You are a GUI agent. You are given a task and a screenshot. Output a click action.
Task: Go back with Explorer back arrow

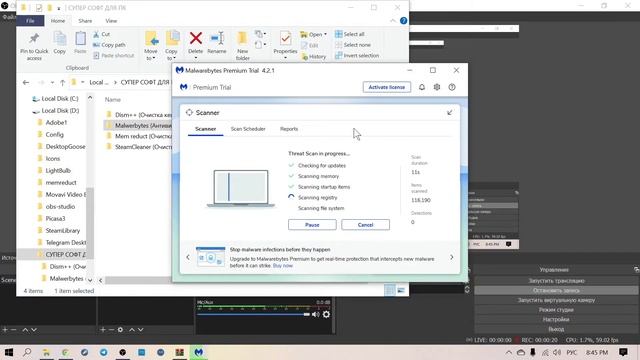click(26, 82)
